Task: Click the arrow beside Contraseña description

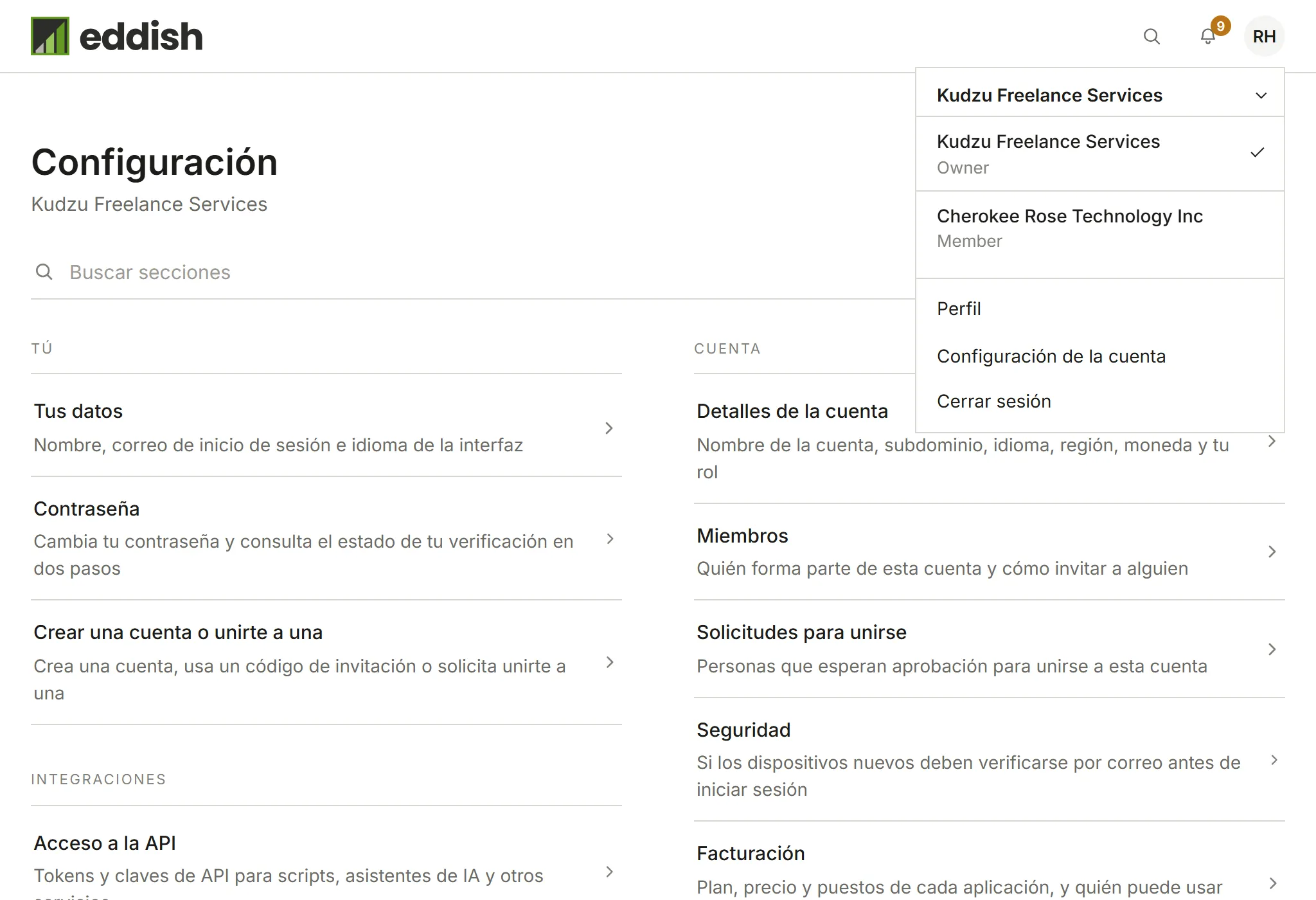Action: [610, 539]
